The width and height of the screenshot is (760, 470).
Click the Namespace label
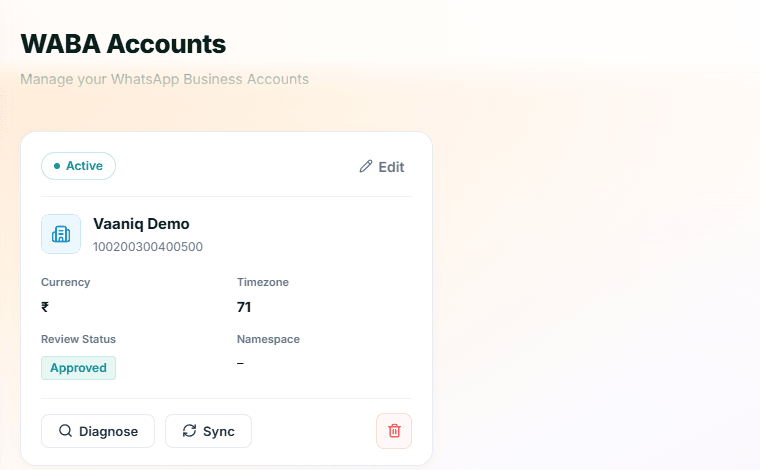[x=268, y=339]
